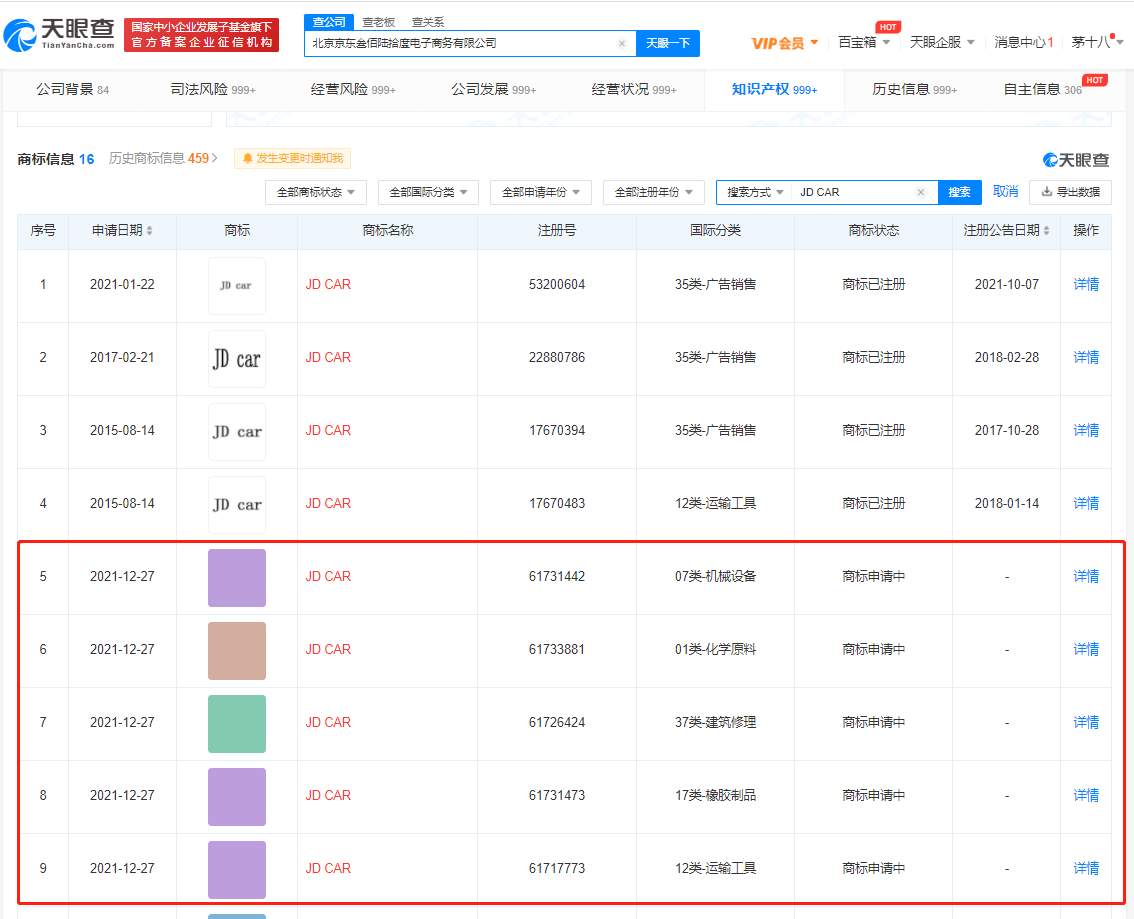Export data with the download button
Image resolution: width=1134 pixels, height=919 pixels.
(x=1070, y=192)
